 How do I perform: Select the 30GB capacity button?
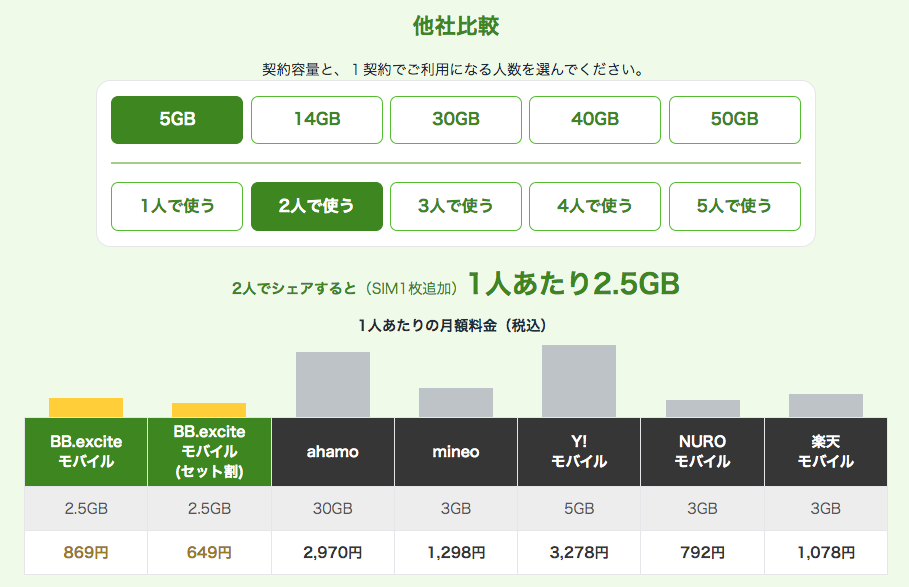coord(456,119)
